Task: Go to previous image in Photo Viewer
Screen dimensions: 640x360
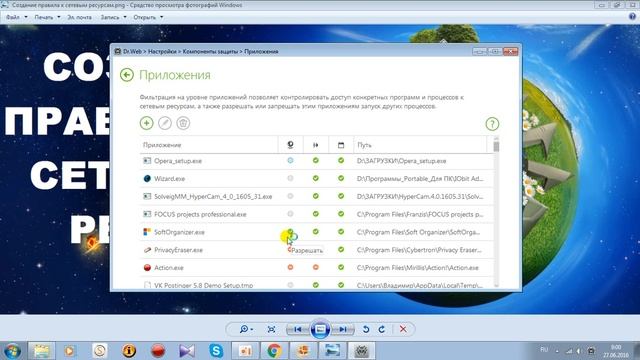Action: tap(298, 329)
